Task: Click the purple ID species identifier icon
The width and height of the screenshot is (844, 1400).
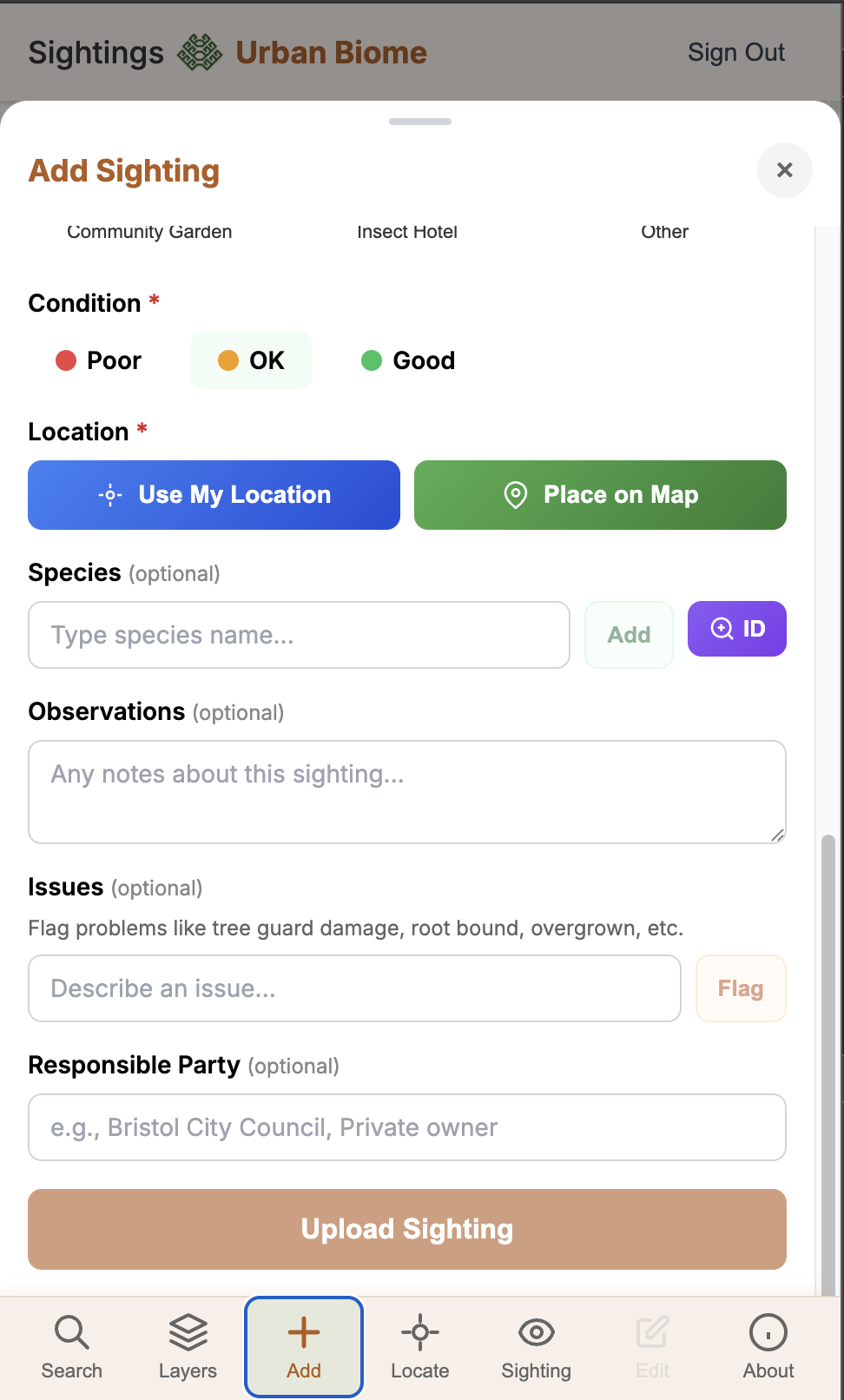Action: click(x=736, y=628)
